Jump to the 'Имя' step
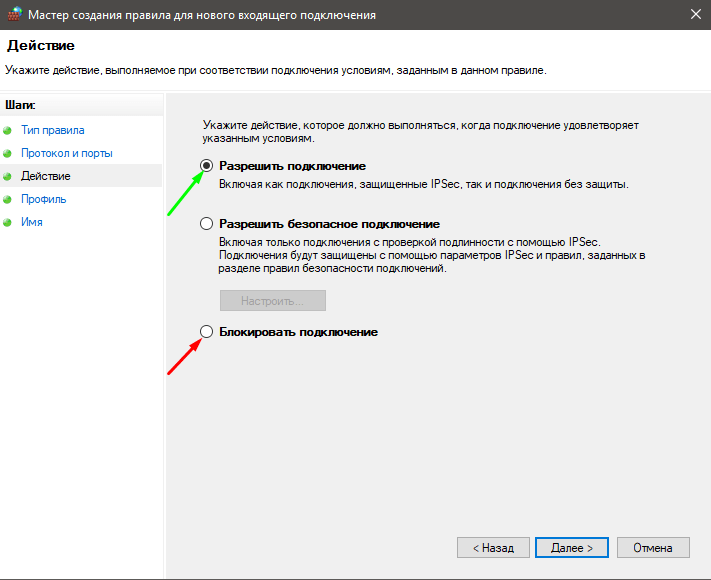Screen dimensions: 711x580 point(32,222)
